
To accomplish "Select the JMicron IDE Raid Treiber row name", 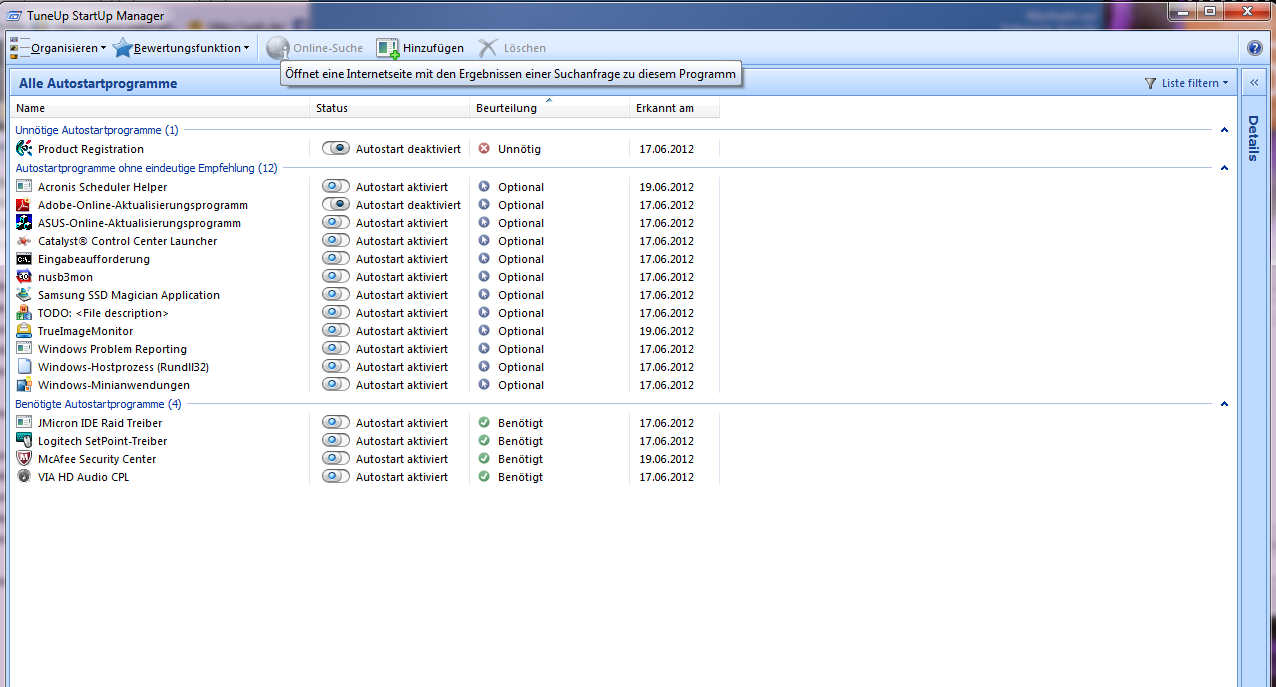I will point(100,423).
